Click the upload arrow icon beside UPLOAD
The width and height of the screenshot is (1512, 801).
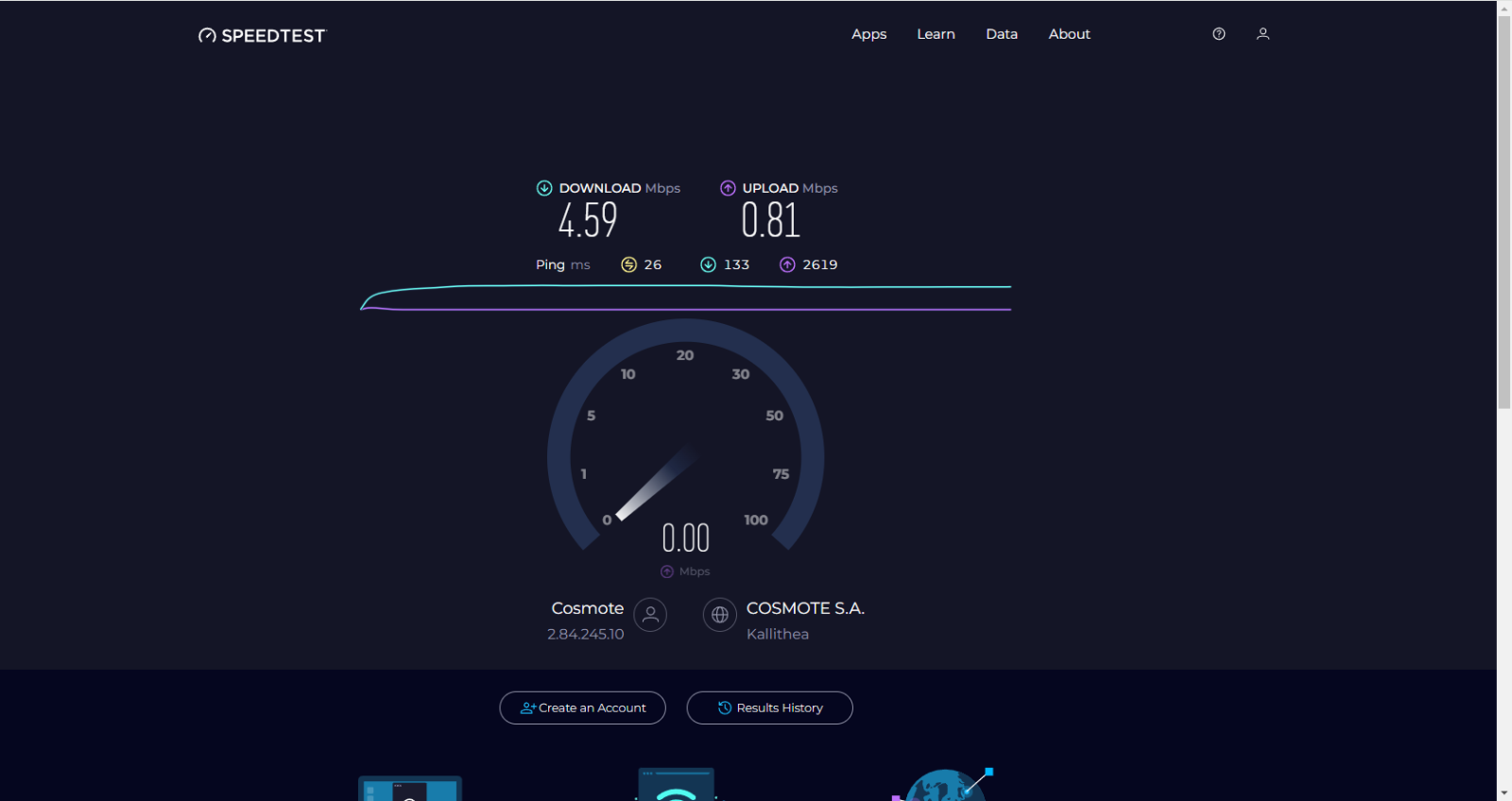pos(728,188)
